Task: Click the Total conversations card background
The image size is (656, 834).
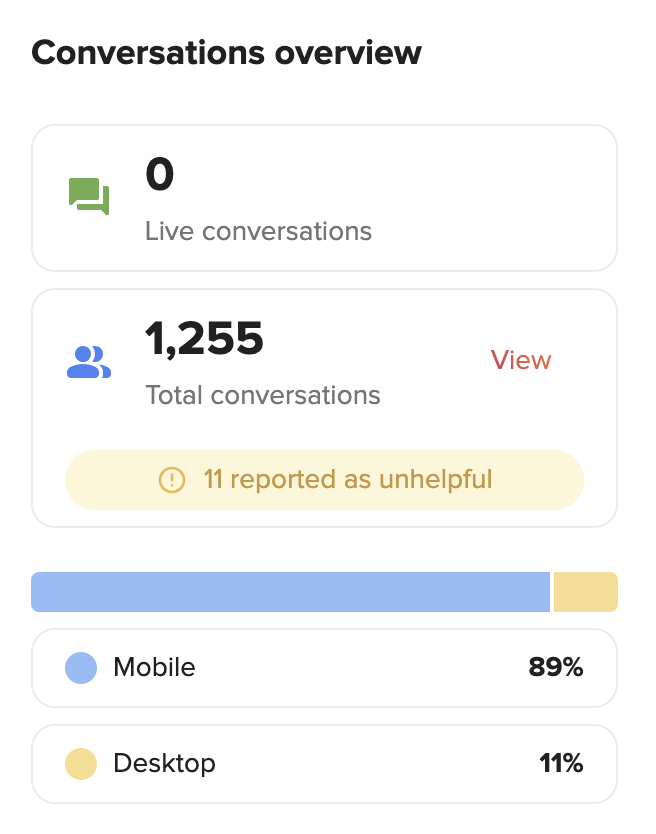Action: coord(324,408)
